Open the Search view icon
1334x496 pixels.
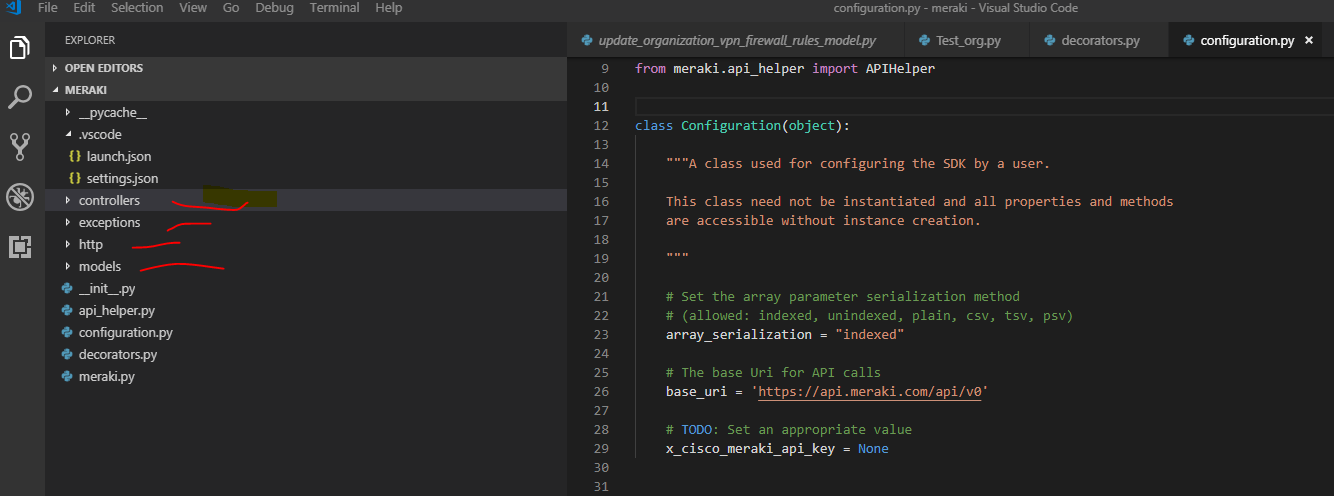pos(20,97)
